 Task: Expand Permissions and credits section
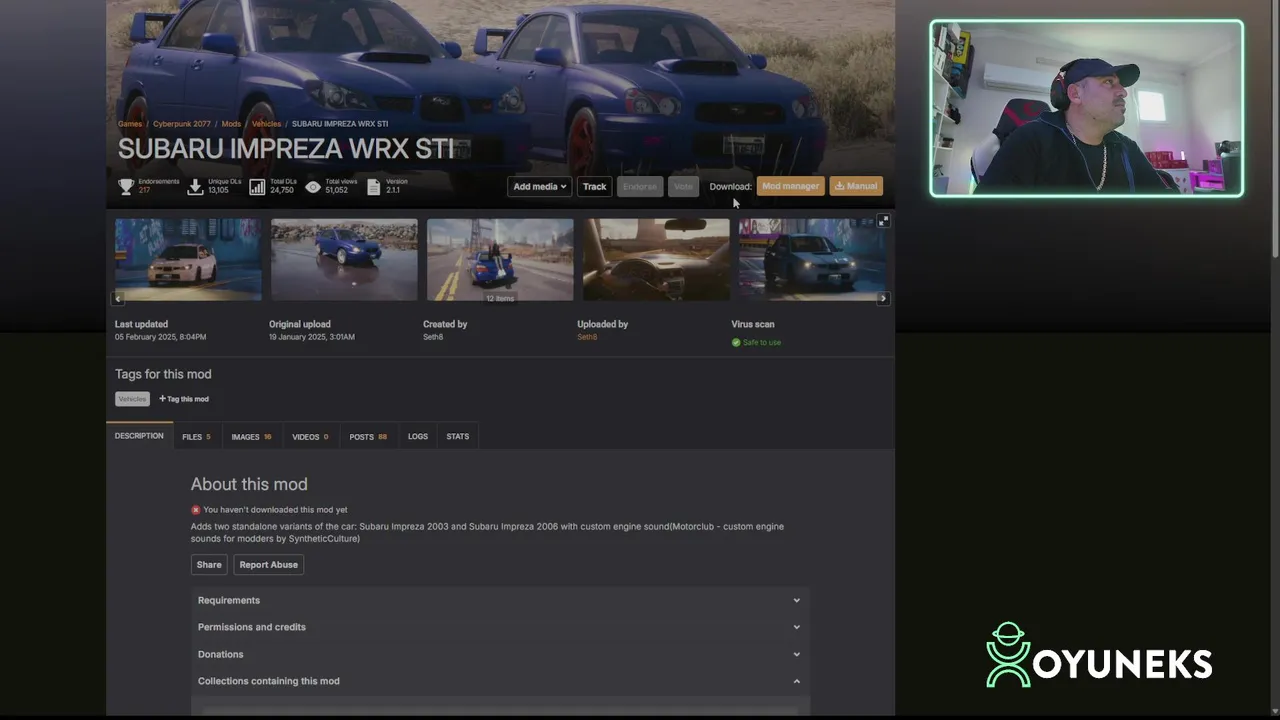coord(500,627)
